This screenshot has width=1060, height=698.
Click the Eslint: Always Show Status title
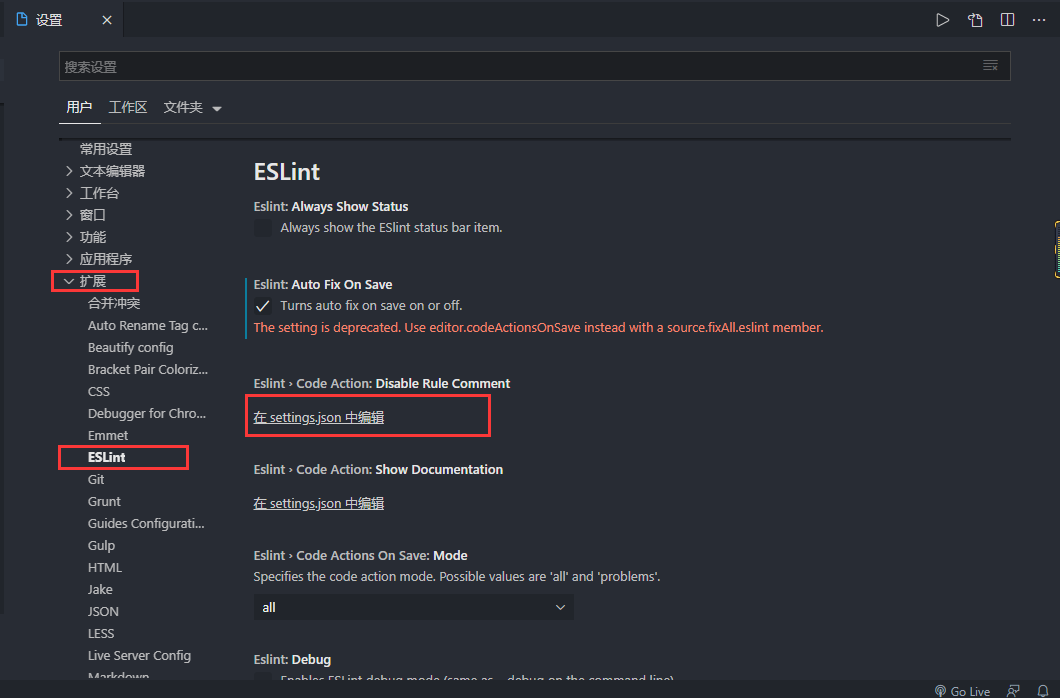point(331,207)
